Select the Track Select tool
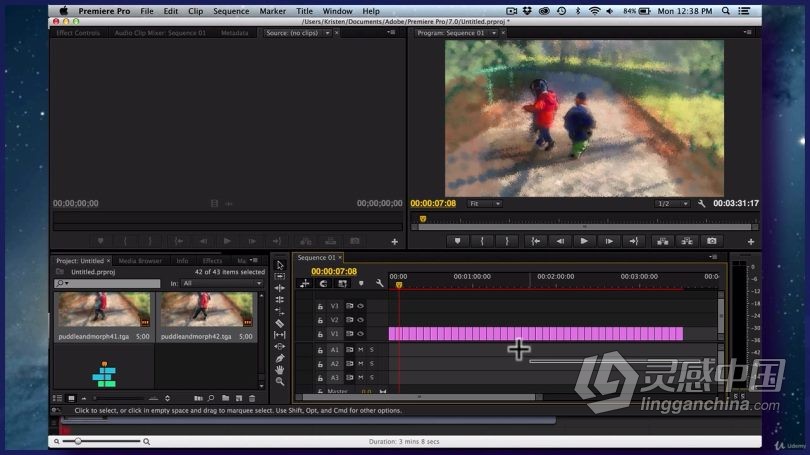Image resolution: width=810 pixels, height=455 pixels. tap(279, 276)
